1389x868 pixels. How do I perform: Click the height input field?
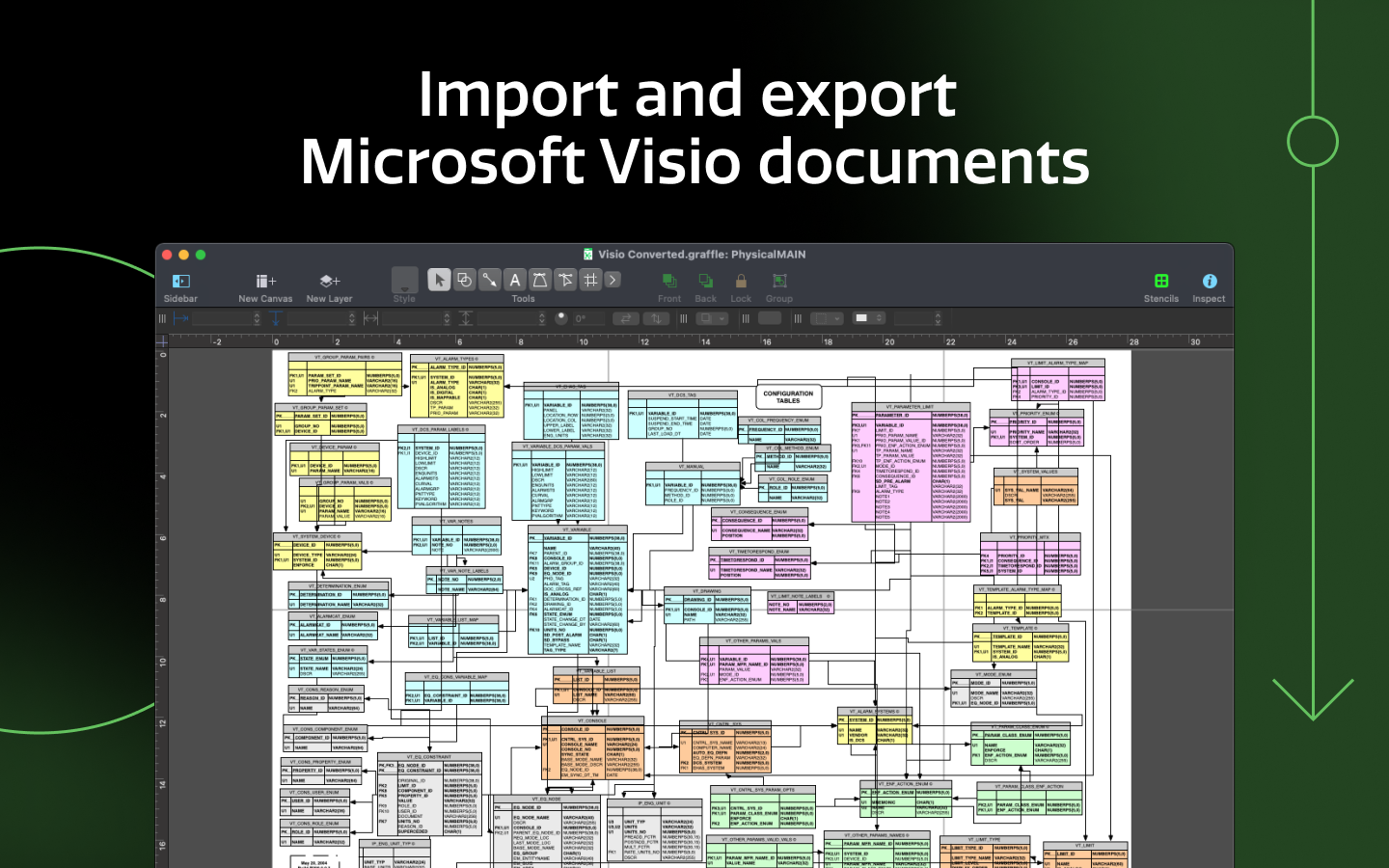tap(505, 318)
